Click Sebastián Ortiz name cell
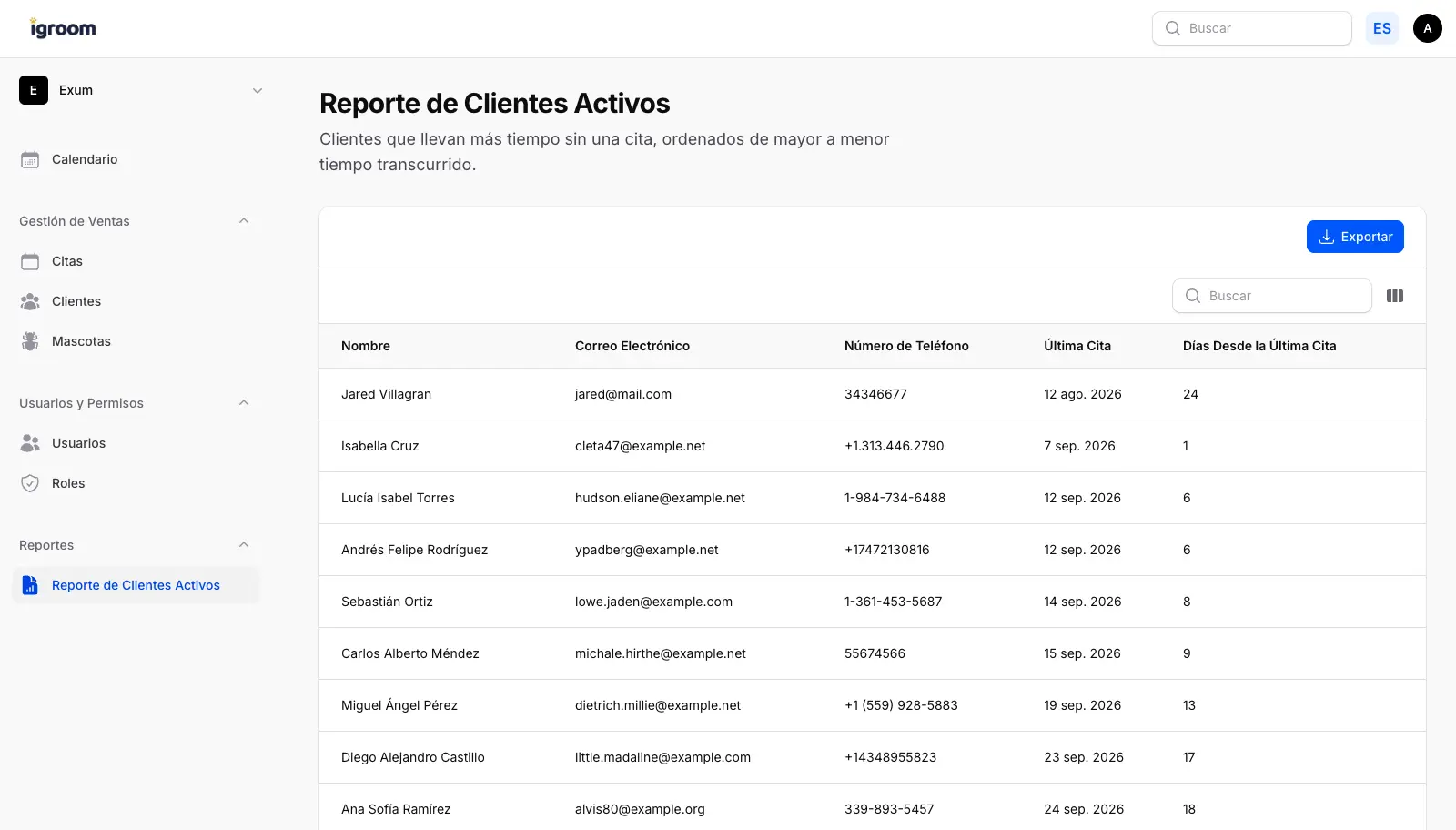Screen dimensions: 1456x830 tap(387, 602)
